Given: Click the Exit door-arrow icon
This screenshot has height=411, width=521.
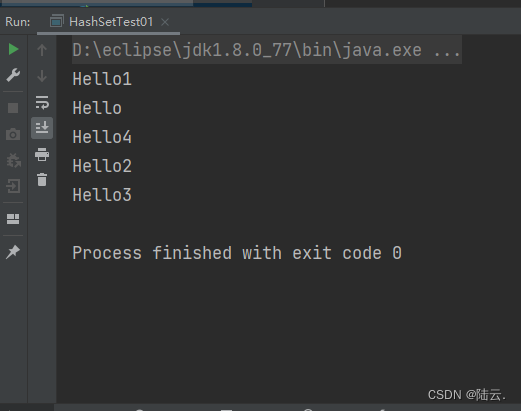Looking at the screenshot, I should pos(13,186).
